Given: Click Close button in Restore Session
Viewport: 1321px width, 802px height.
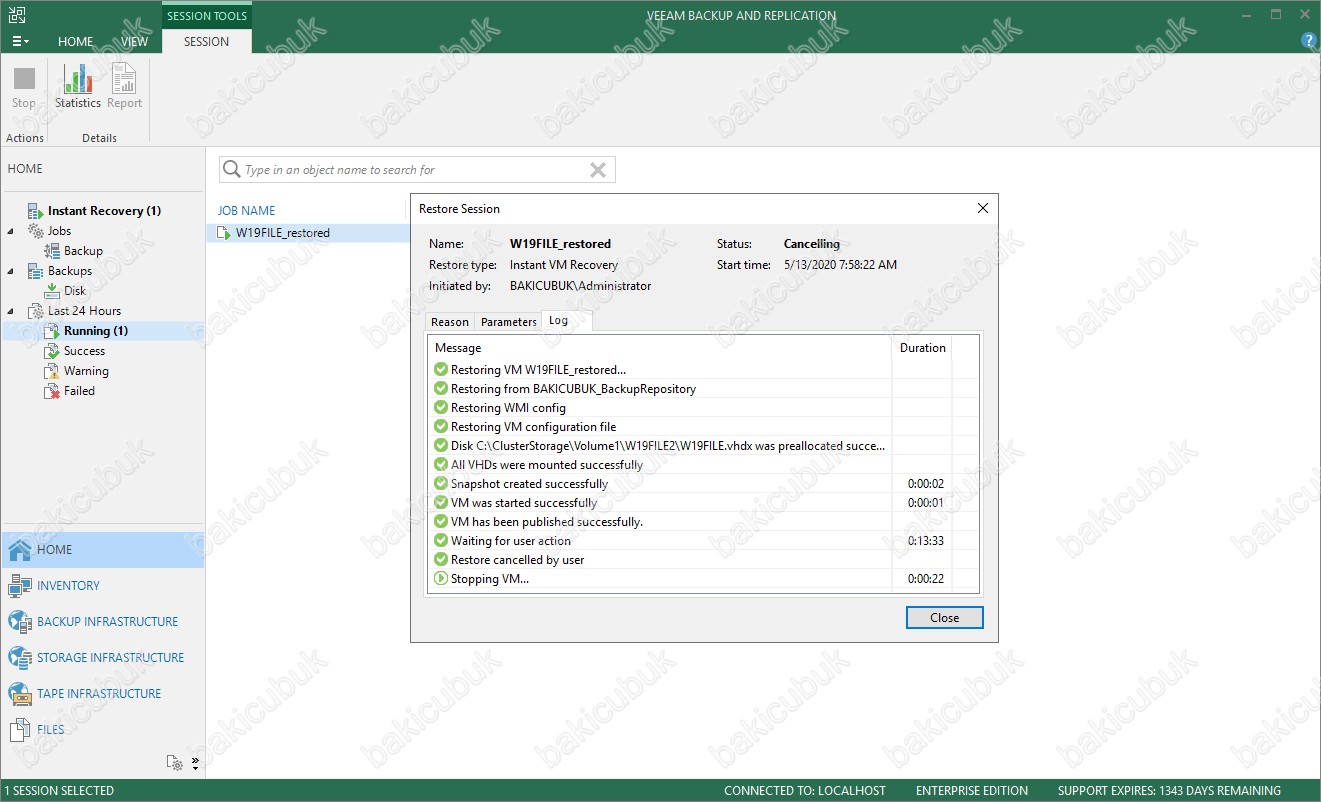Looking at the screenshot, I should click(944, 618).
